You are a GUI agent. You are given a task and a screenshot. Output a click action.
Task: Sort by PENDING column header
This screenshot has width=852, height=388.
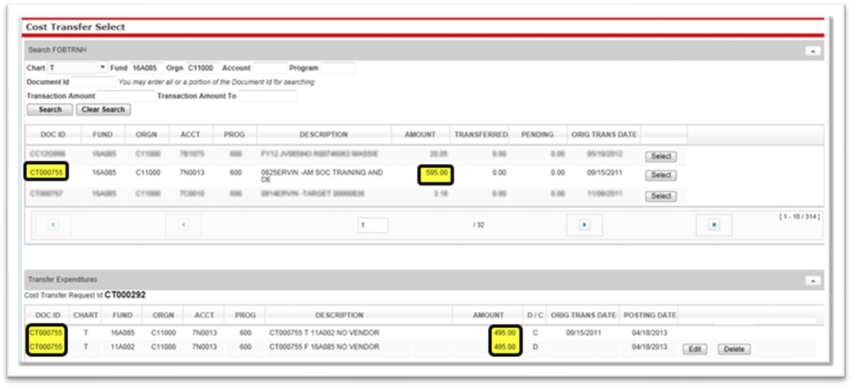tap(537, 134)
